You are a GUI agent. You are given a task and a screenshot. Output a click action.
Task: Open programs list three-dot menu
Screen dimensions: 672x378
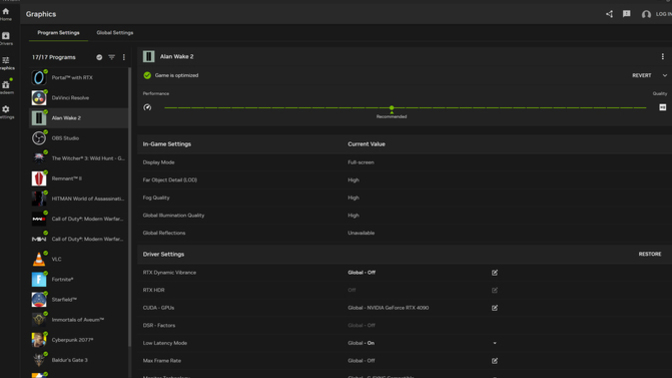[x=124, y=57]
